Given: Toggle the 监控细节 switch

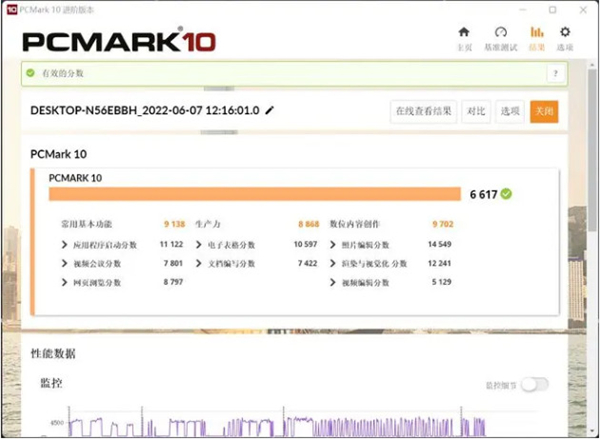Looking at the screenshot, I should (534, 384).
